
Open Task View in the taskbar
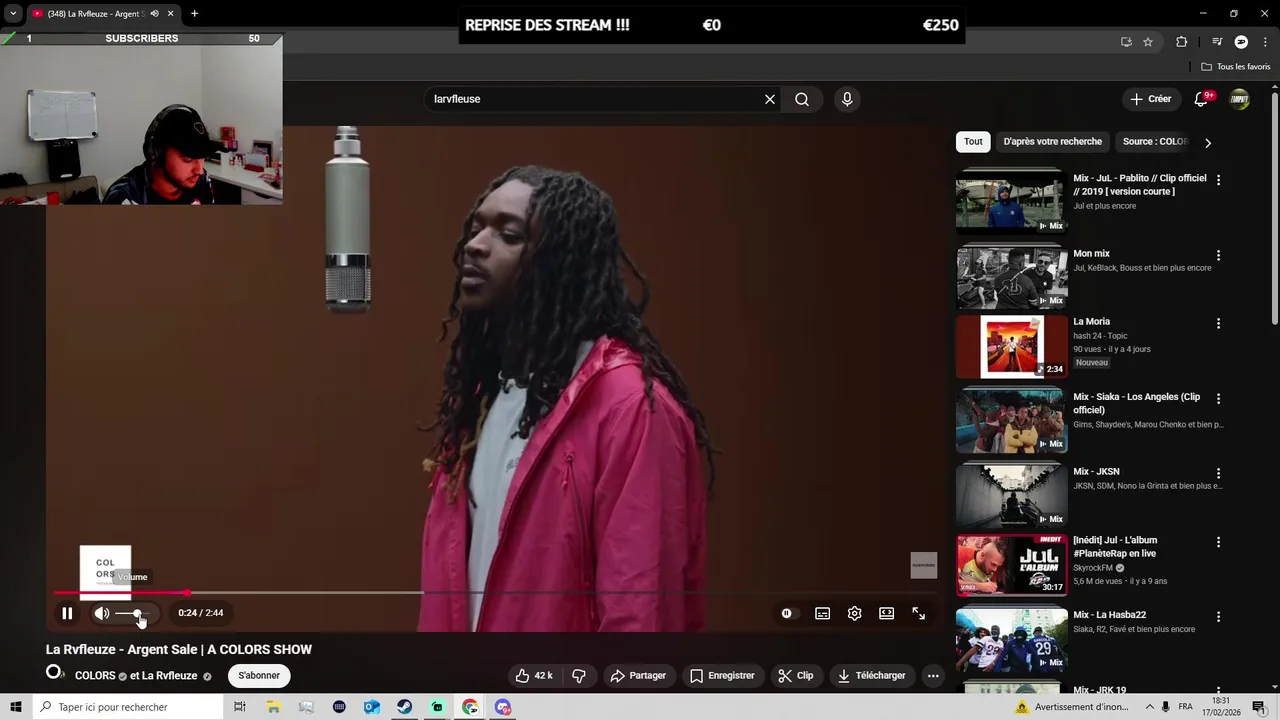click(x=240, y=707)
